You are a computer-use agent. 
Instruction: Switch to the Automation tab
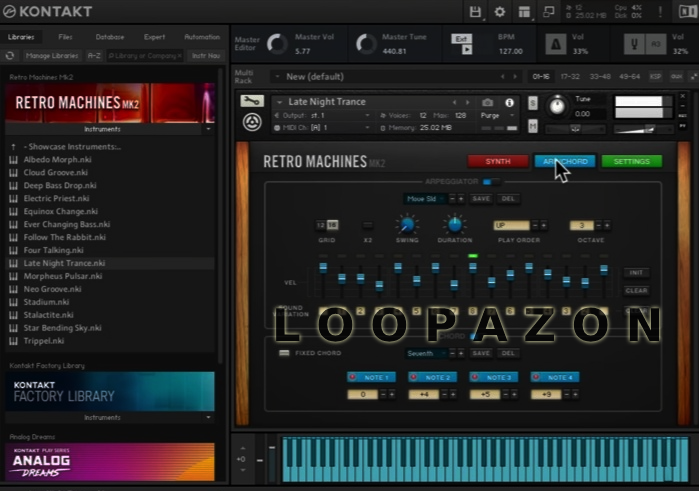coord(202,37)
